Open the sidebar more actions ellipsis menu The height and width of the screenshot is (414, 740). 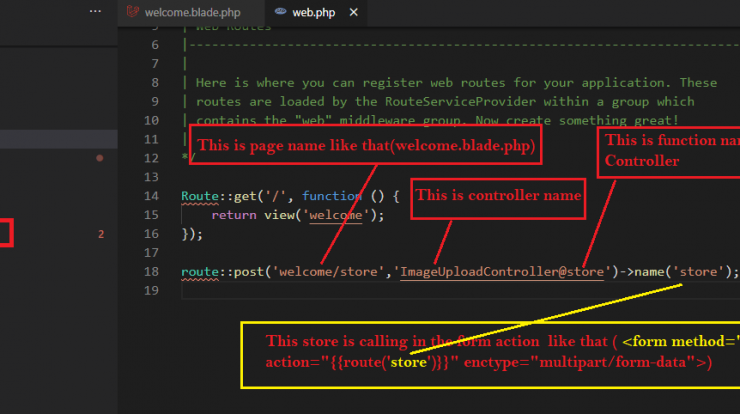(95, 11)
